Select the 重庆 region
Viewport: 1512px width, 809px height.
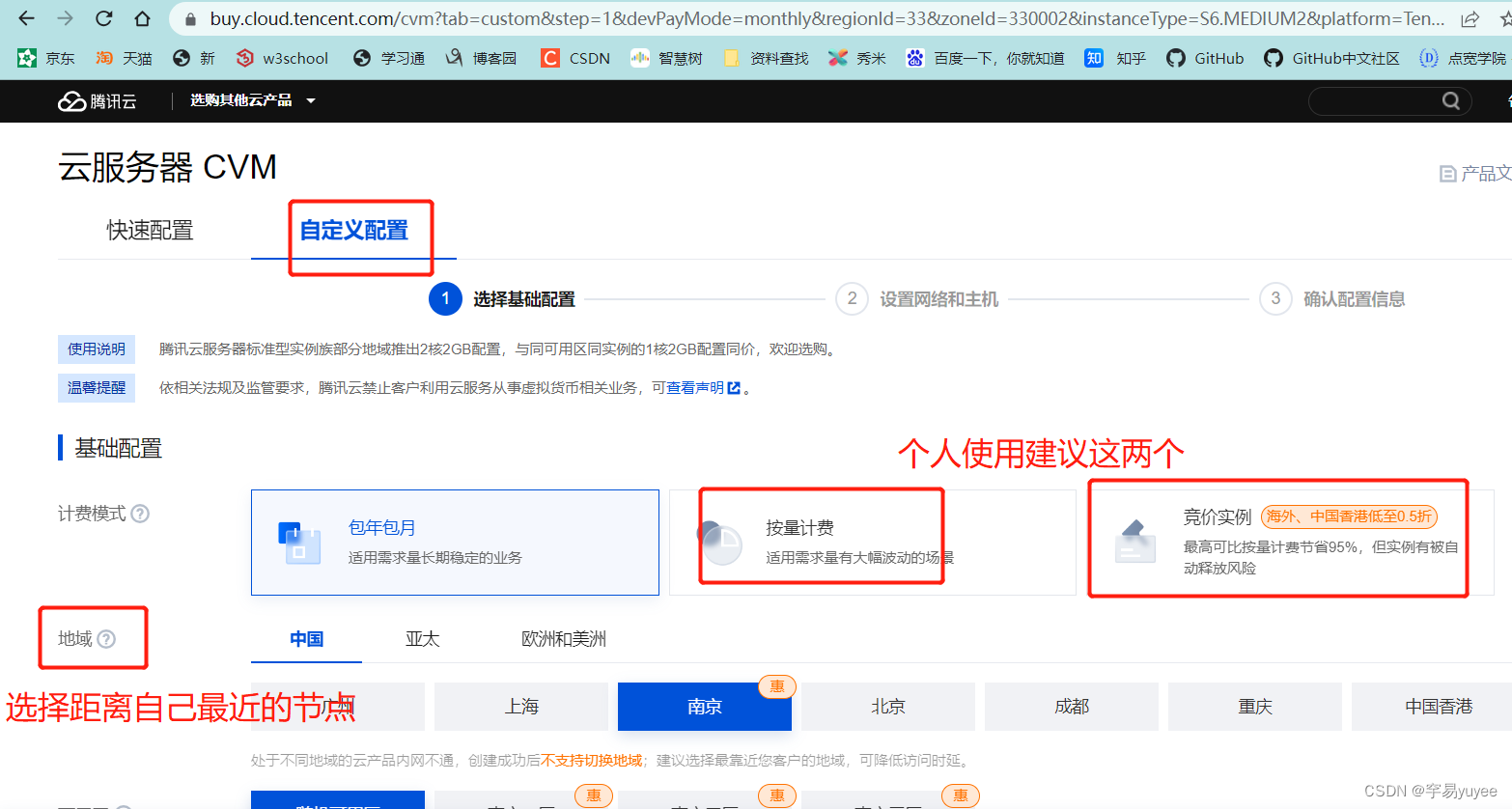1255,707
